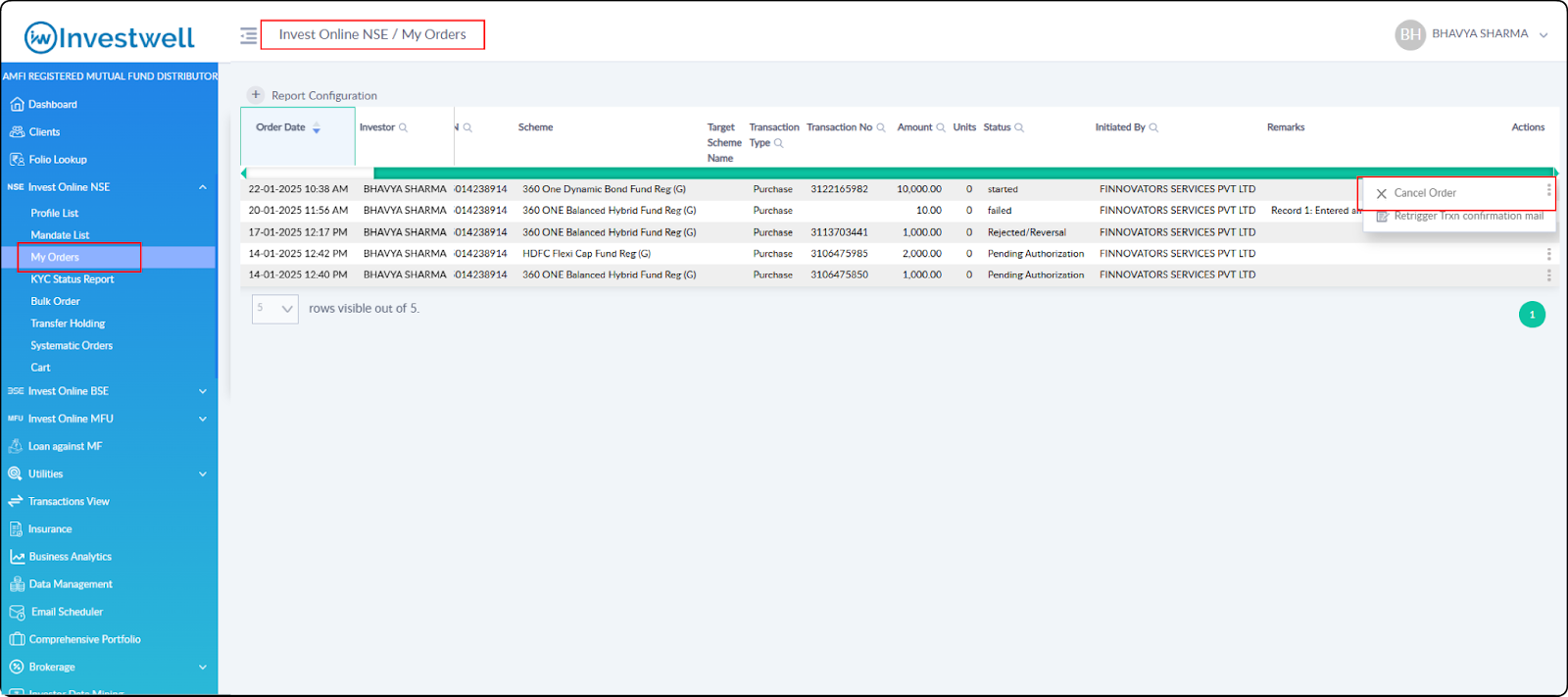Click the plus icon beside Report Configuration
The height and width of the screenshot is (697, 1568).
point(256,95)
